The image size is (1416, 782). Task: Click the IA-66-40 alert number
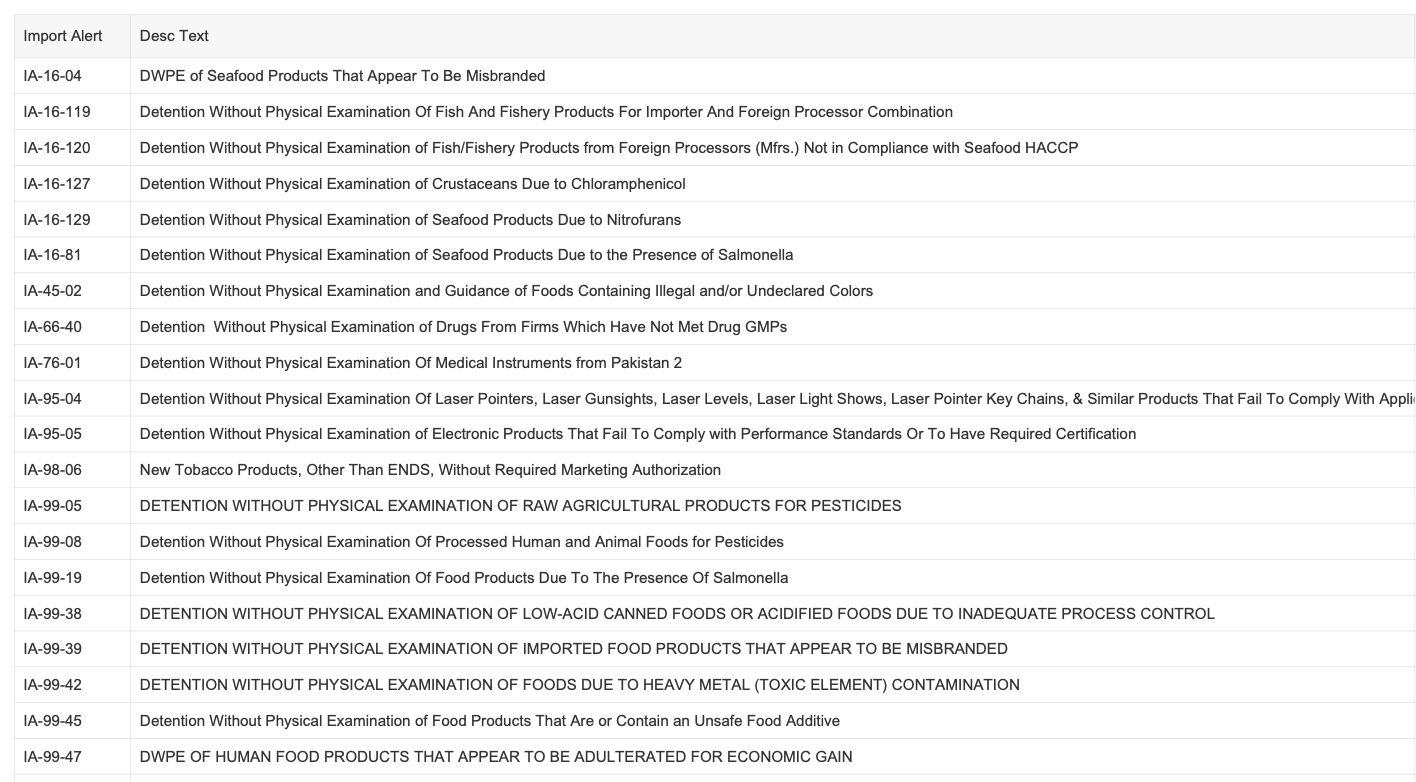click(x=53, y=327)
